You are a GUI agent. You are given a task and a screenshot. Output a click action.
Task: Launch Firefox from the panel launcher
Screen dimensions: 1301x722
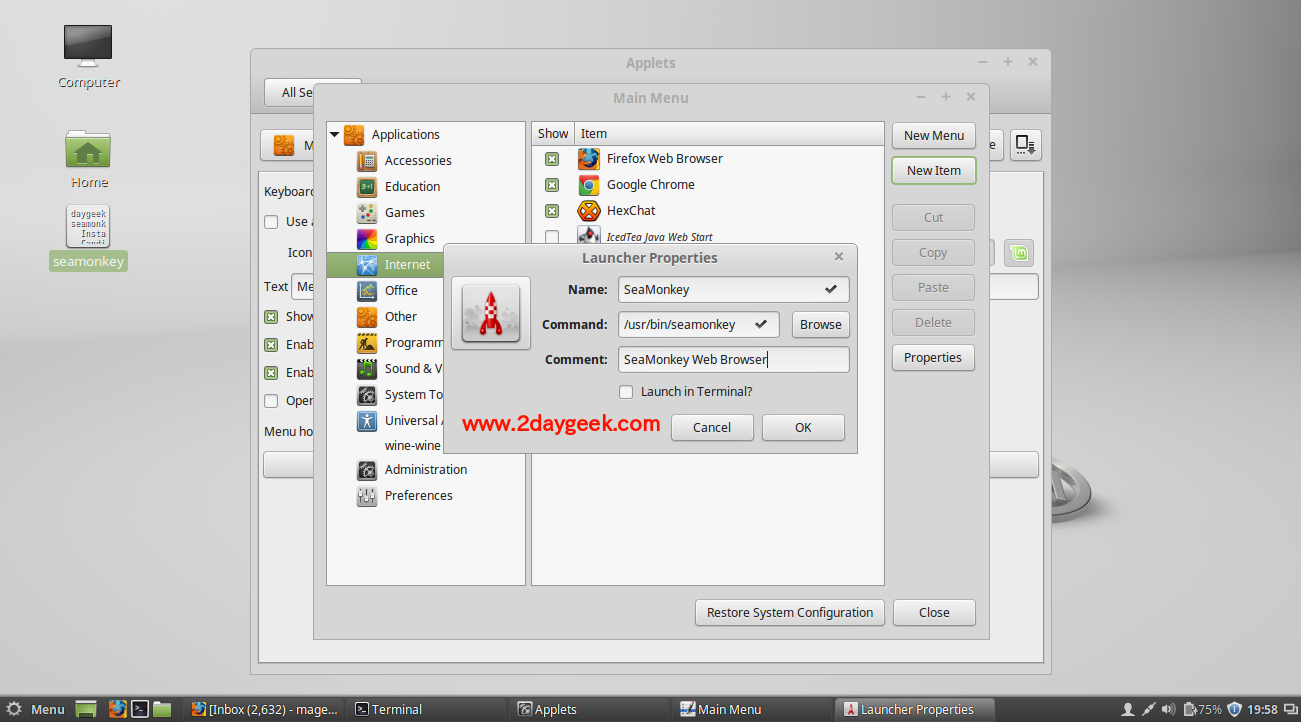tap(117, 709)
